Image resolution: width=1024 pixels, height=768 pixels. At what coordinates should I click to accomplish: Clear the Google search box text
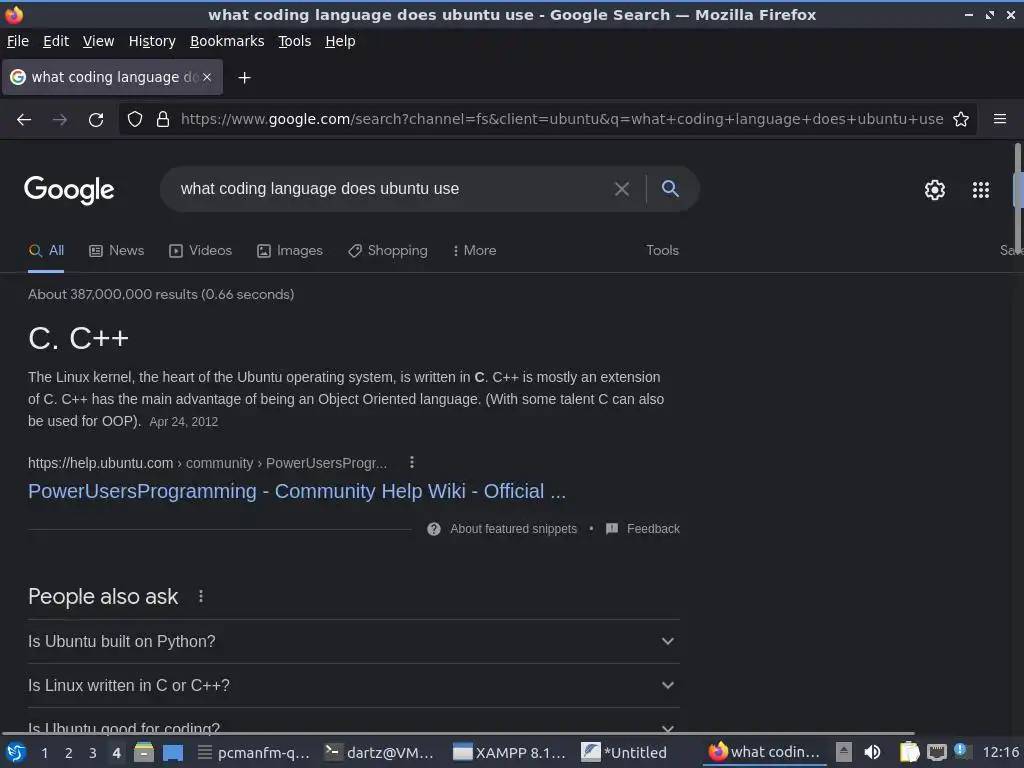pos(622,189)
